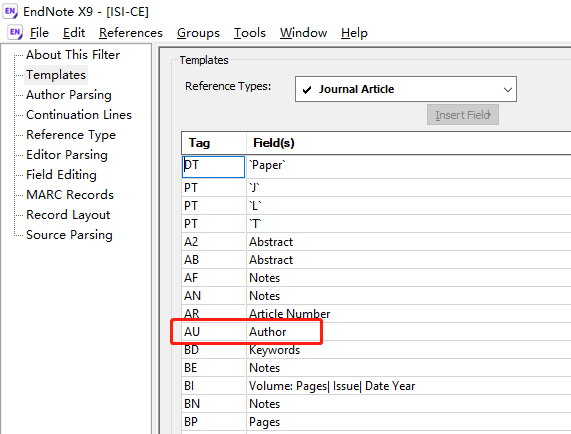Open the Groups menu

click(198, 33)
